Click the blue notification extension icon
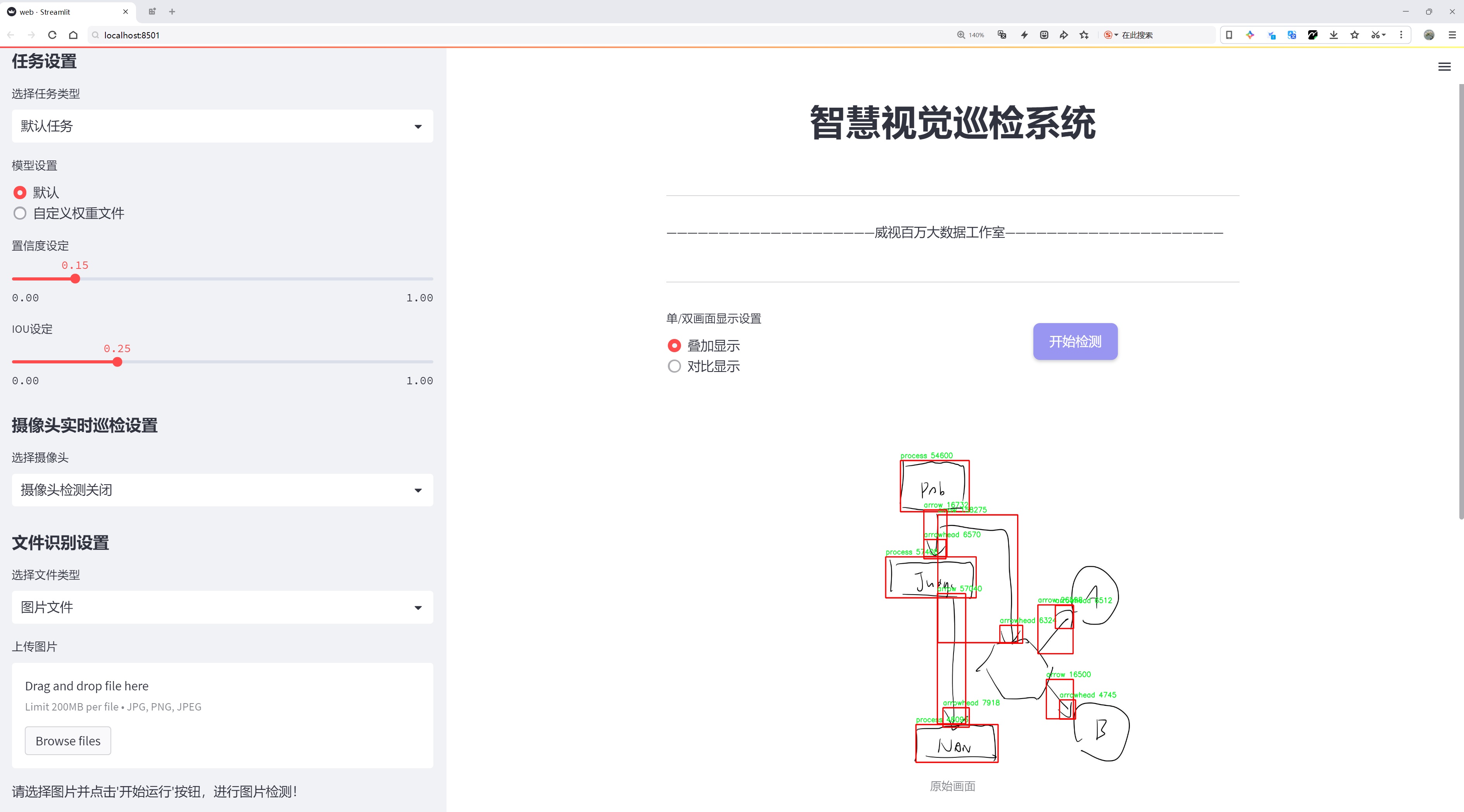The height and width of the screenshot is (812, 1464). pyautogui.click(x=1271, y=34)
